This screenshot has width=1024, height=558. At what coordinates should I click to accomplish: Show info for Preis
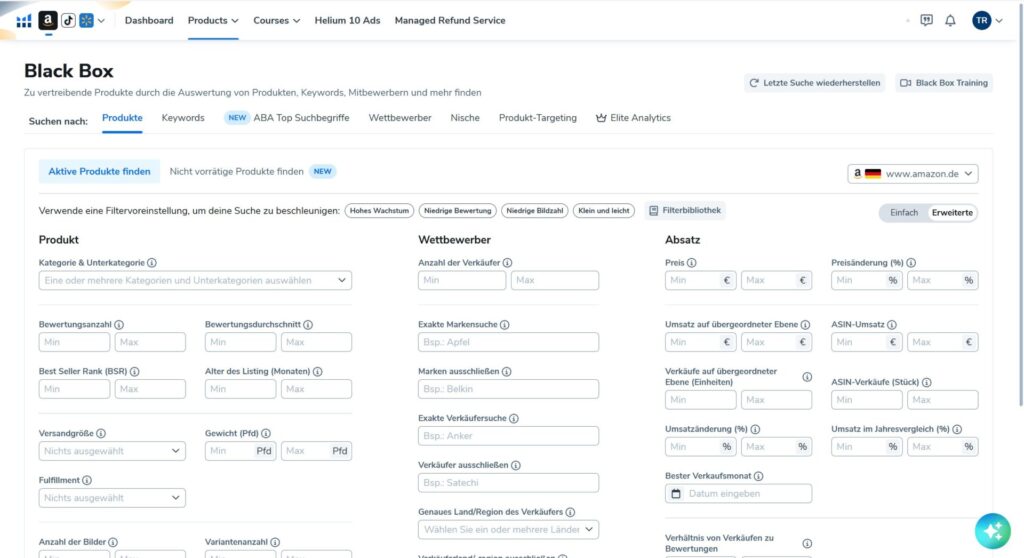point(692,263)
